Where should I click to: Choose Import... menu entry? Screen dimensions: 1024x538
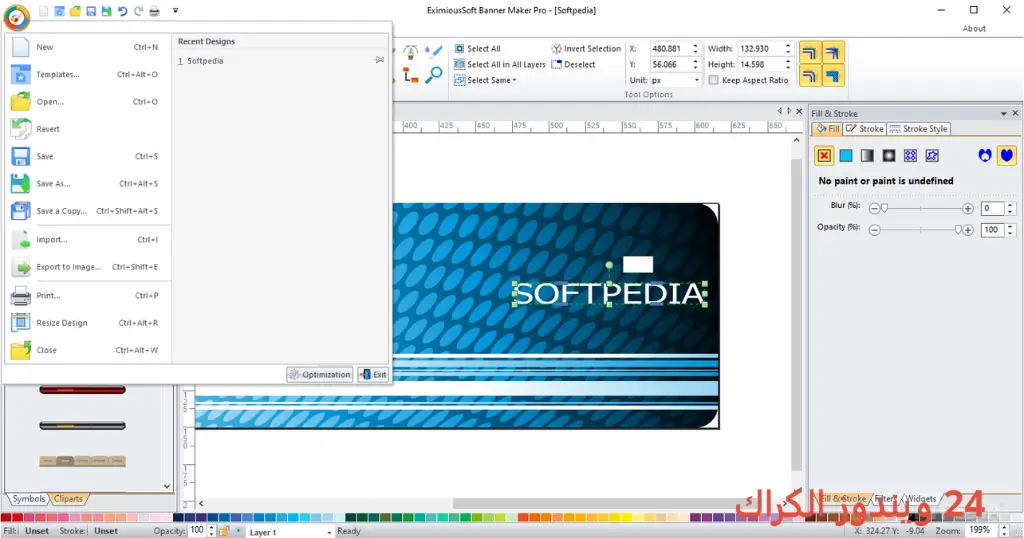click(x=88, y=240)
